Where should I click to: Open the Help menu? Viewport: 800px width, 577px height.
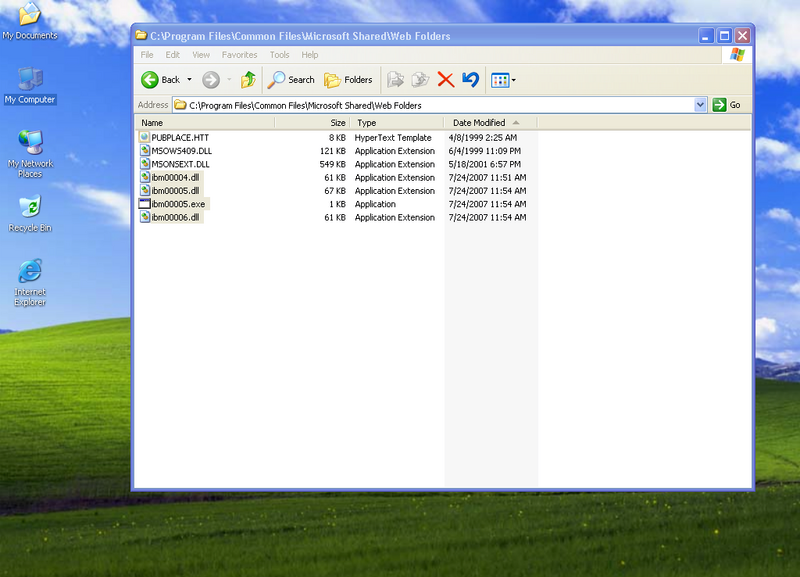(x=310, y=55)
